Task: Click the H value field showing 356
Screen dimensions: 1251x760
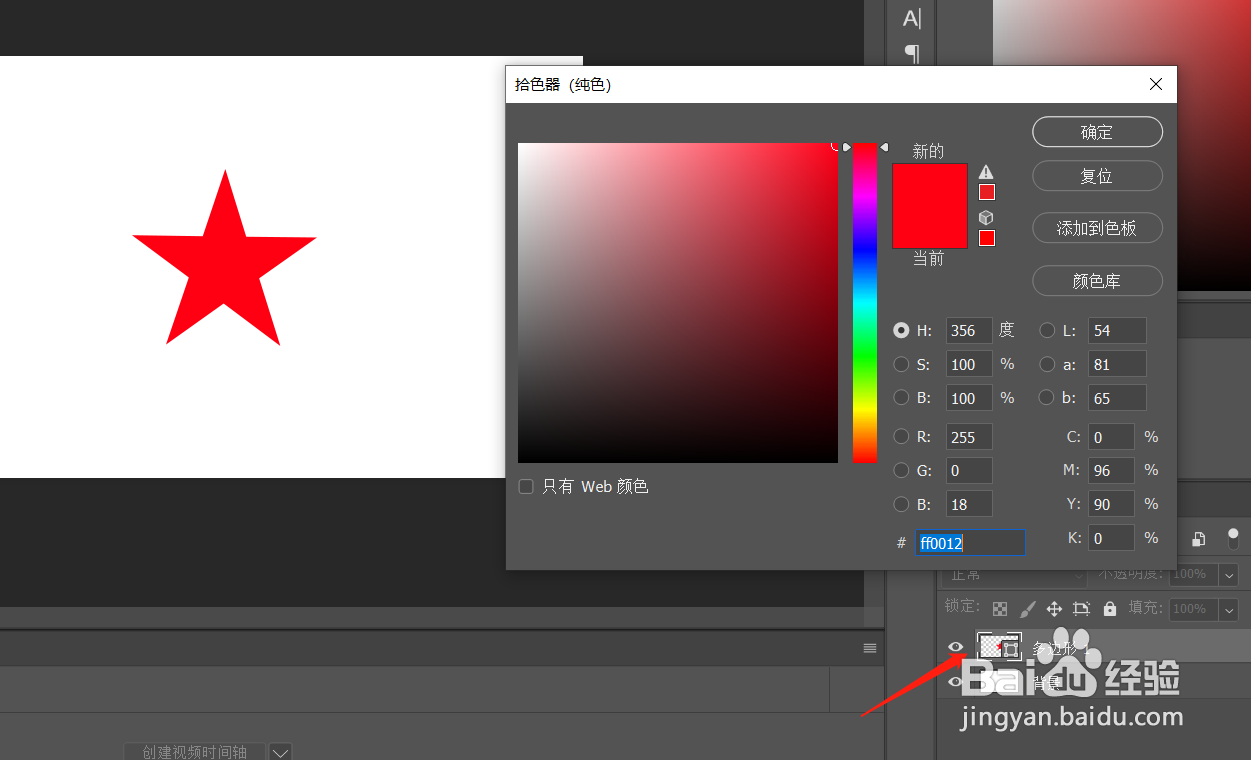Action: (x=969, y=330)
